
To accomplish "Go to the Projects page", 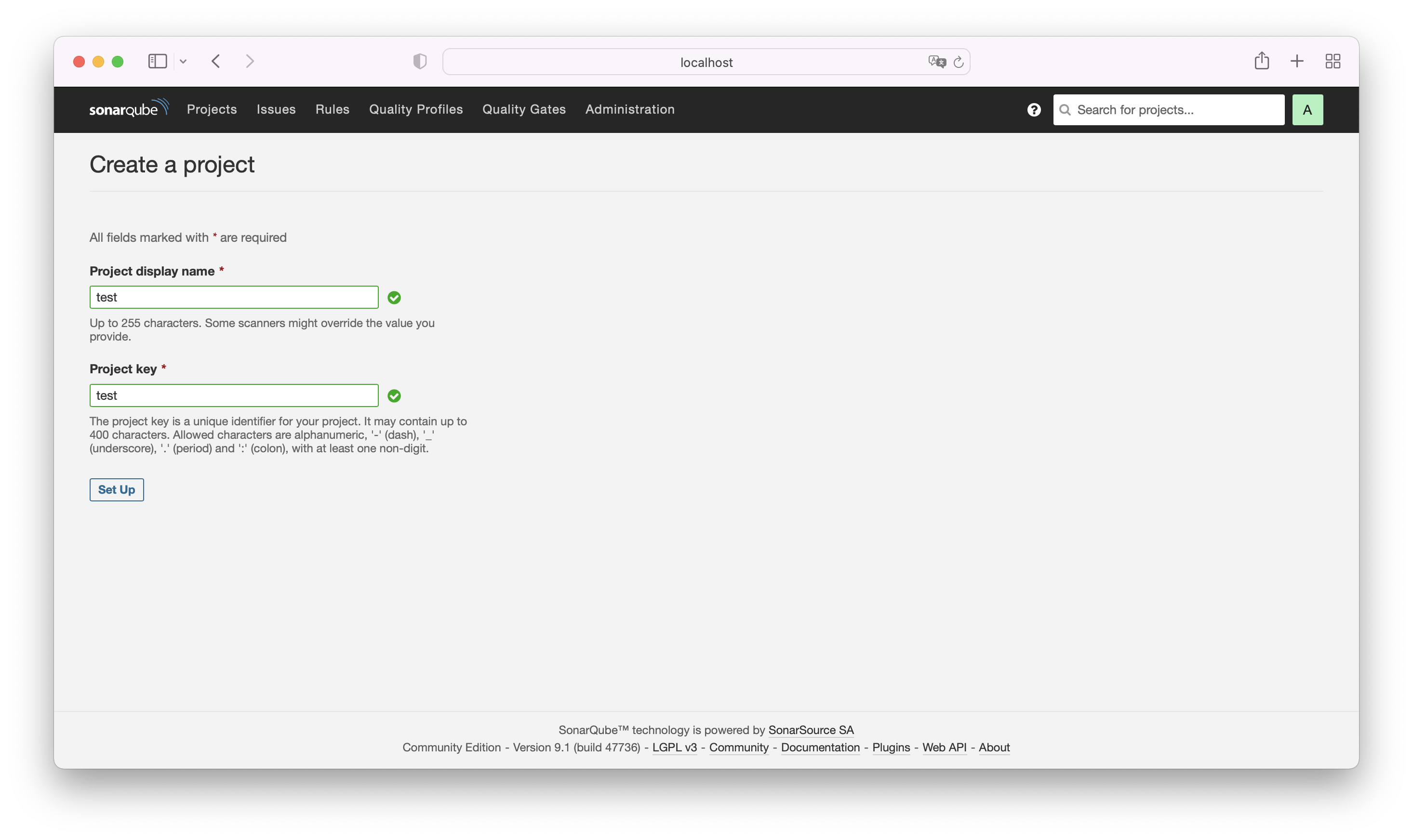I will 212,109.
